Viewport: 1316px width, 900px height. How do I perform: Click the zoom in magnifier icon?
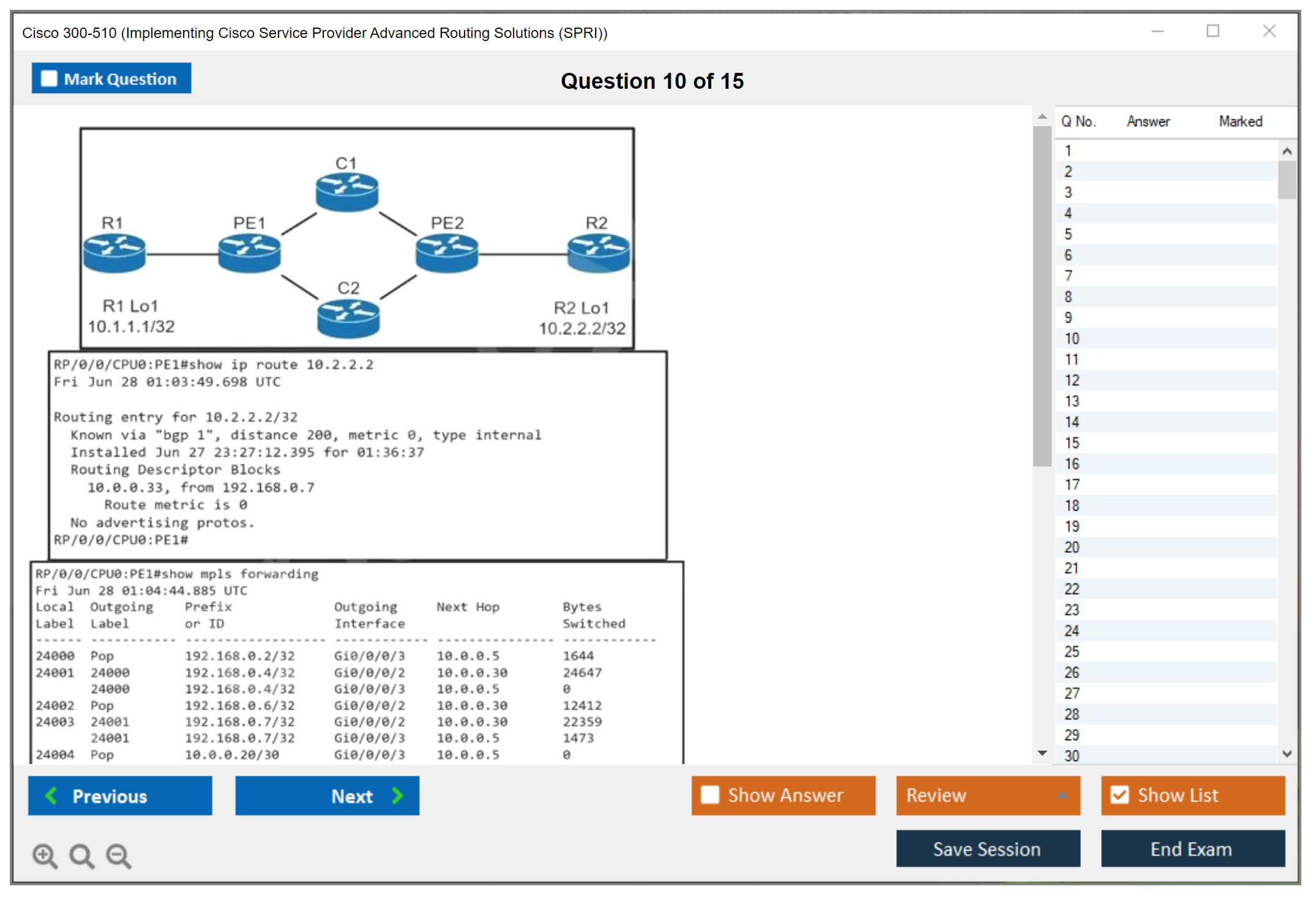click(45, 855)
